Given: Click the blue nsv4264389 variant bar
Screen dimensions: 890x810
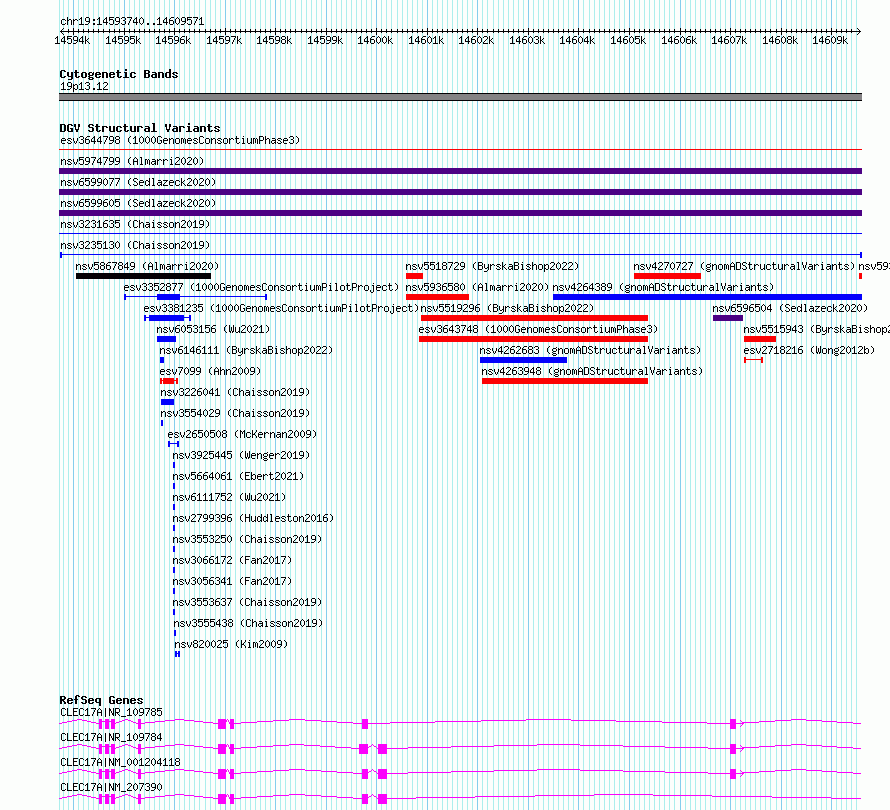Looking at the screenshot, I should point(707,297).
